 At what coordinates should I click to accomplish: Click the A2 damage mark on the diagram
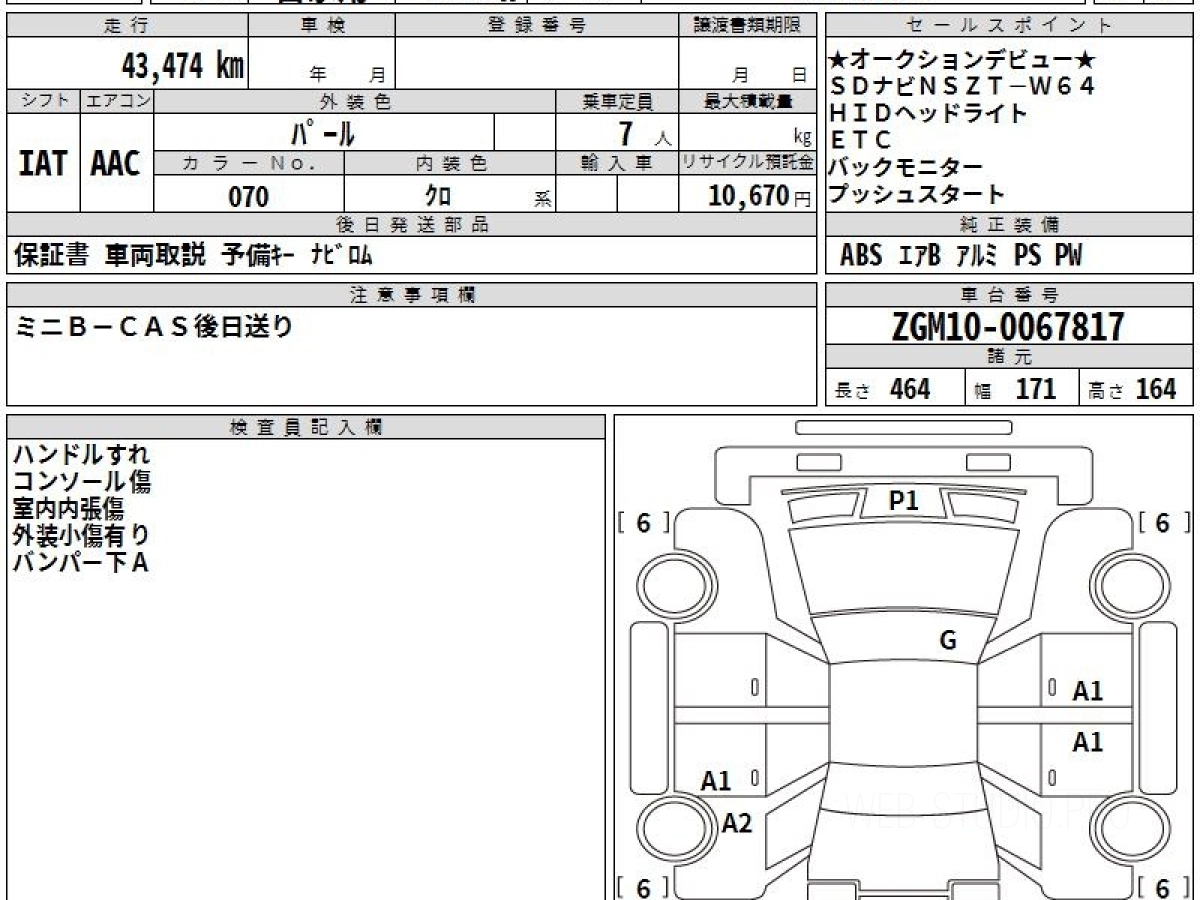[737, 824]
